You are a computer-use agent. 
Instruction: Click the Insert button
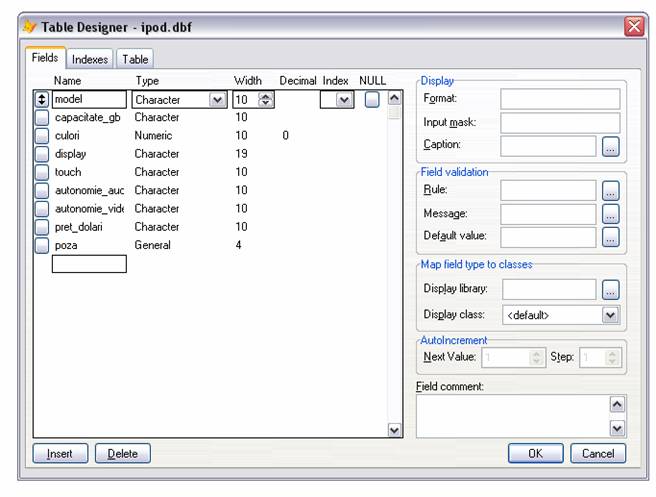(60, 454)
